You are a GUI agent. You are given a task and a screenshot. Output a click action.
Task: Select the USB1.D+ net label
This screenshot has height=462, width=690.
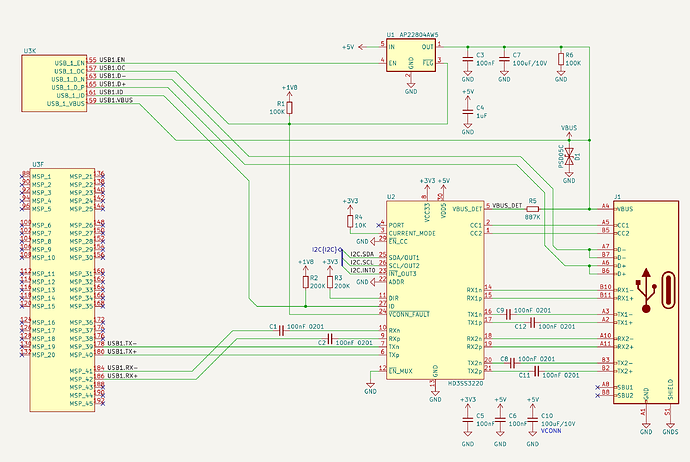pyautogui.click(x=112, y=84)
